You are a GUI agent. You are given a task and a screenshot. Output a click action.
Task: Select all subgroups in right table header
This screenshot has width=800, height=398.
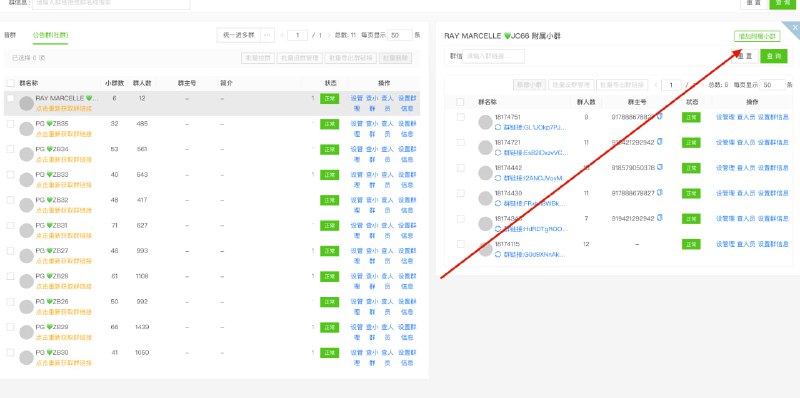(461, 102)
